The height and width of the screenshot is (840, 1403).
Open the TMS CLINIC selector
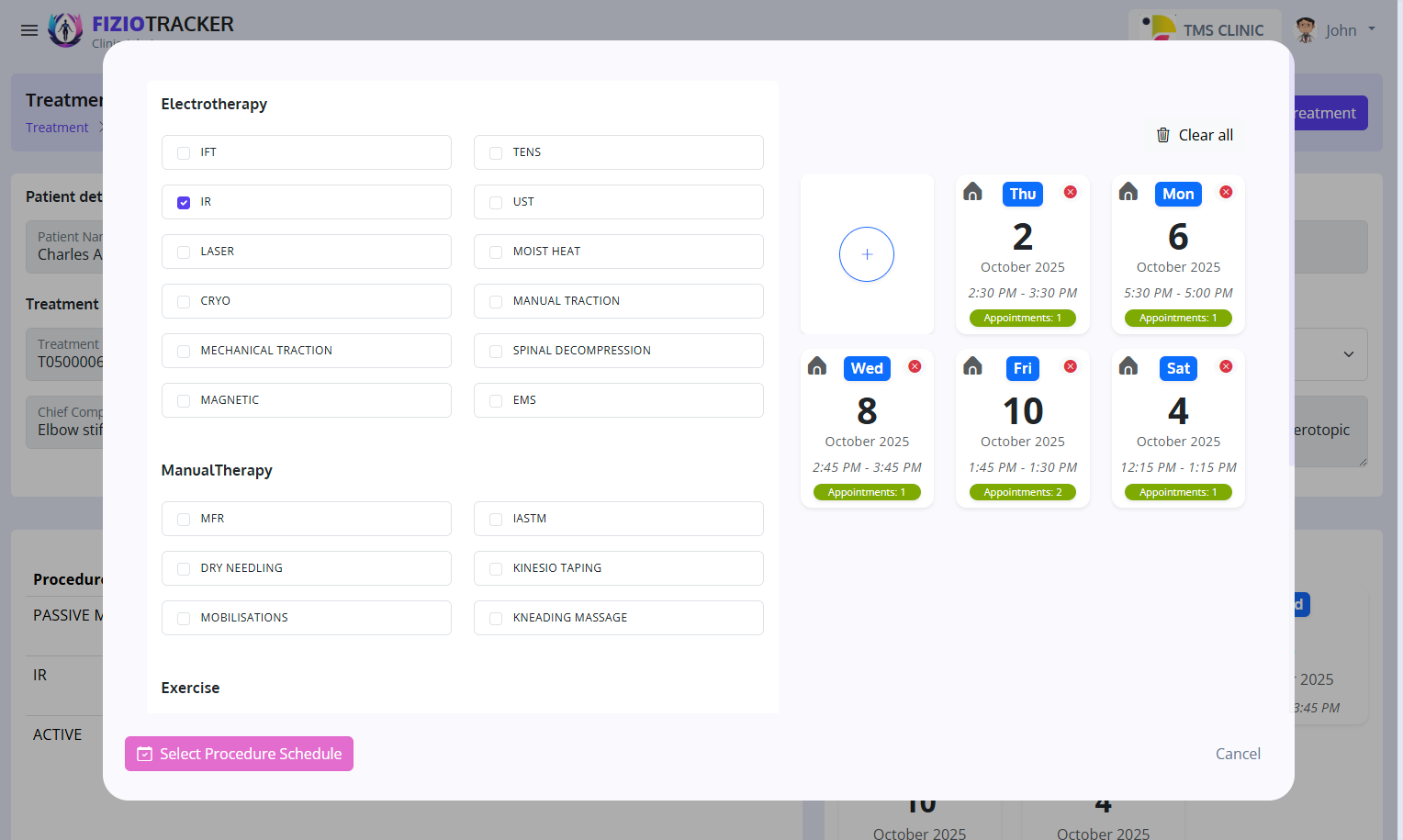[x=1203, y=30]
